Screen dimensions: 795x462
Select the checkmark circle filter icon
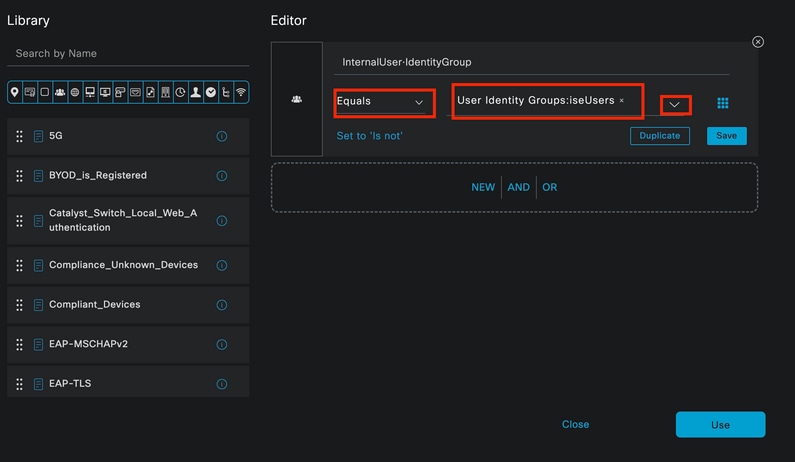211,92
